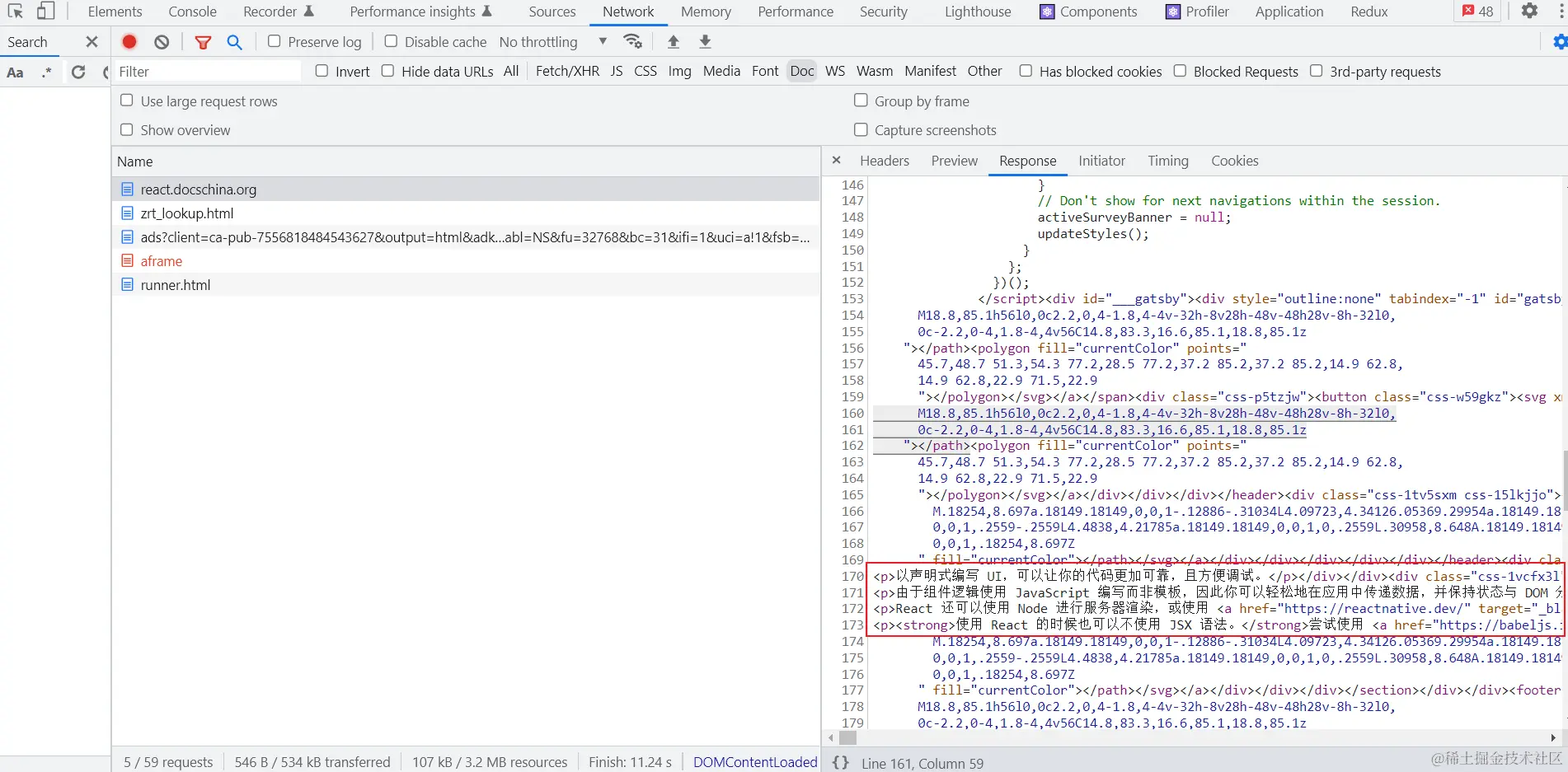Check the Invert filter checkbox
This screenshot has height=772, width=1568.
coord(322,71)
